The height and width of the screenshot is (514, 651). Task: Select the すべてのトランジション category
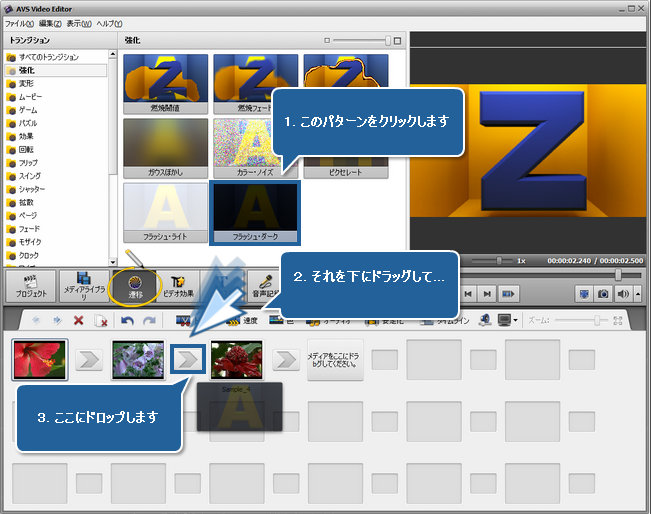pyautogui.click(x=50, y=58)
